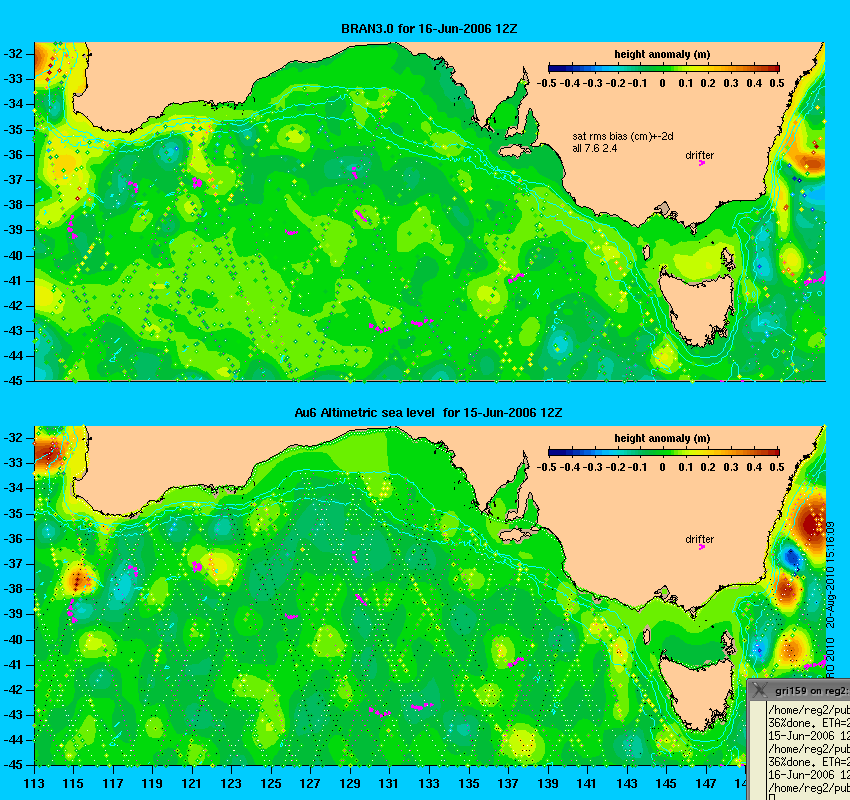Click the top plot's height anomaly color bar

coord(664,68)
